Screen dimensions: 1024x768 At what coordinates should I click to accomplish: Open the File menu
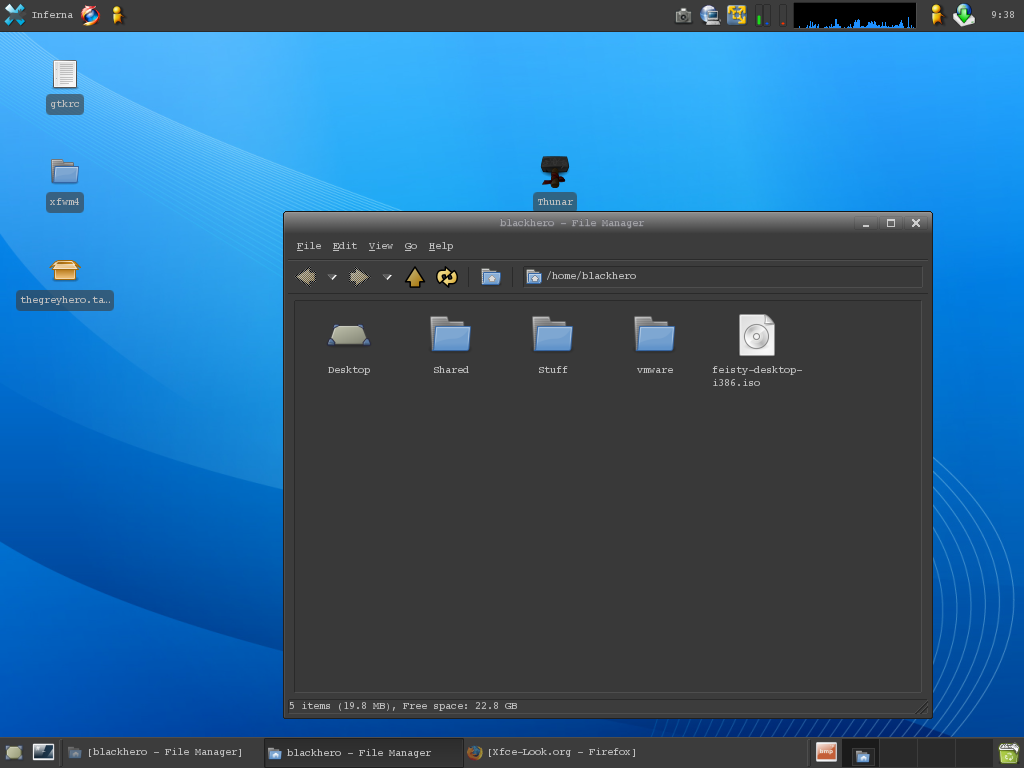pos(309,246)
